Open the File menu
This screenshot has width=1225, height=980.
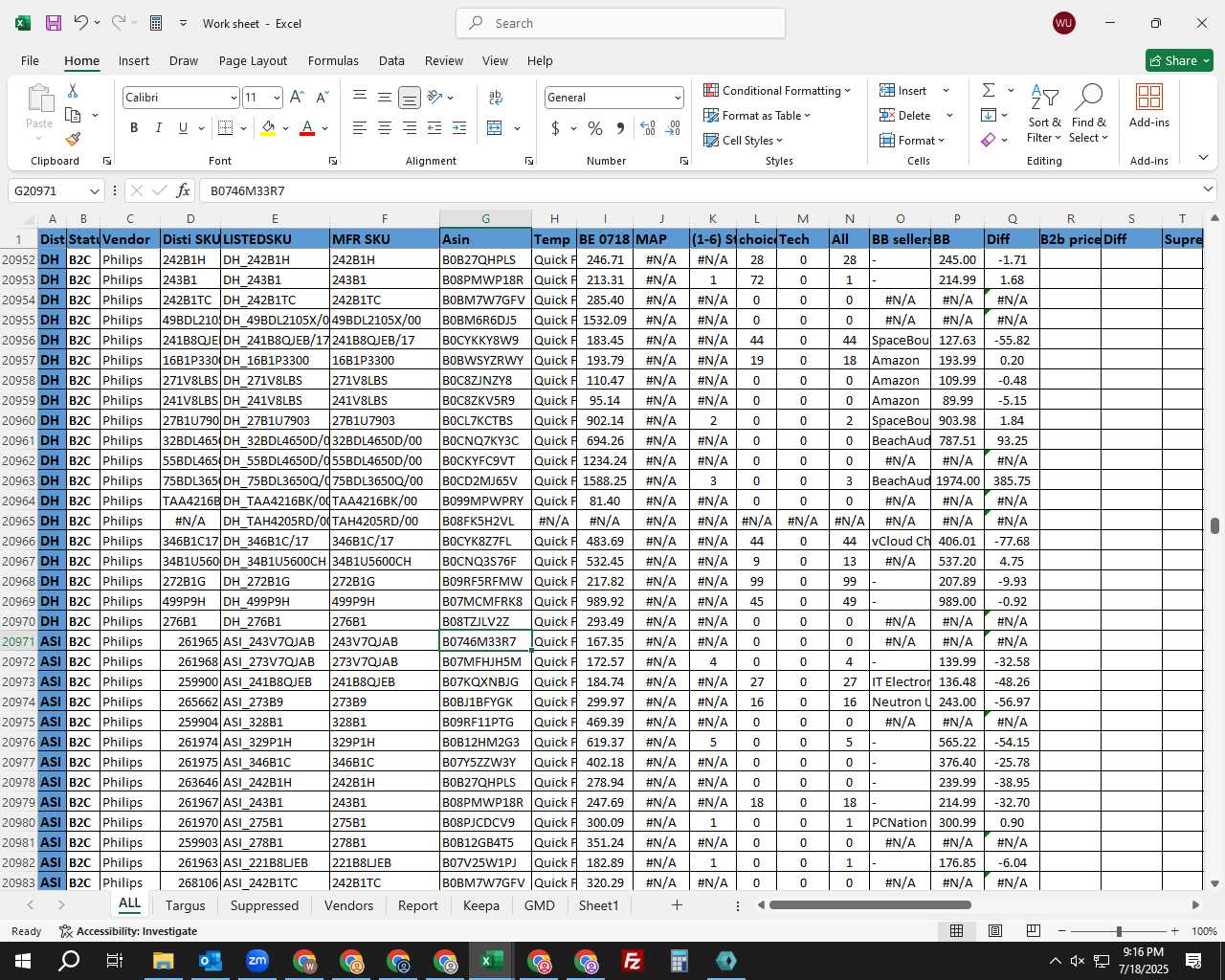(x=30, y=60)
